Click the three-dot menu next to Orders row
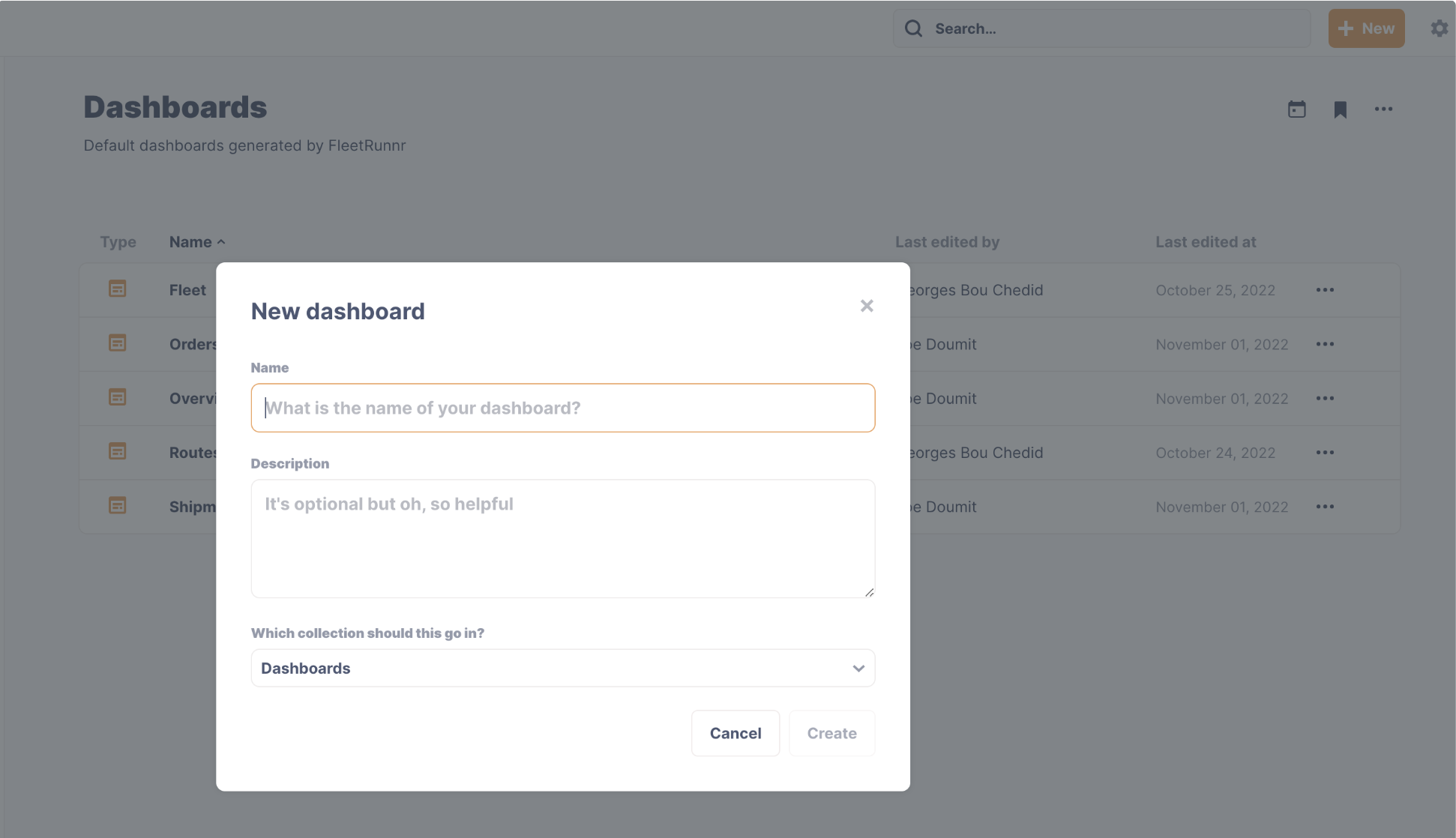Screen dimensions: 1456x838 pyautogui.click(x=1325, y=343)
